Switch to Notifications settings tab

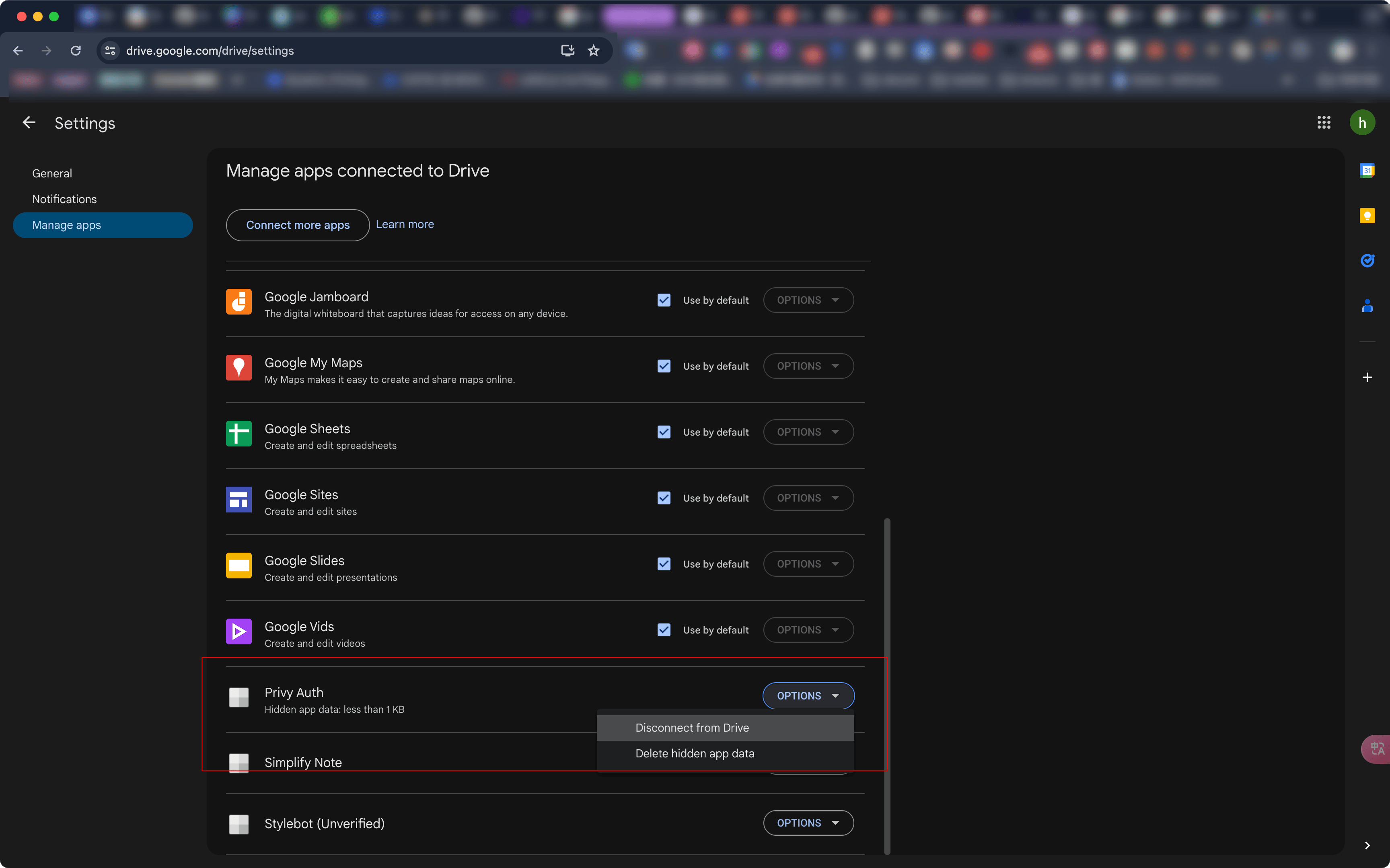(x=103, y=199)
